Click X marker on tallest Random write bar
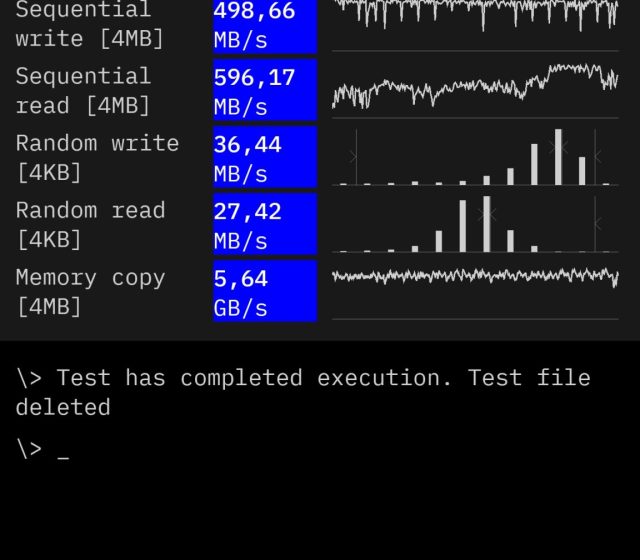 pyautogui.click(x=558, y=146)
